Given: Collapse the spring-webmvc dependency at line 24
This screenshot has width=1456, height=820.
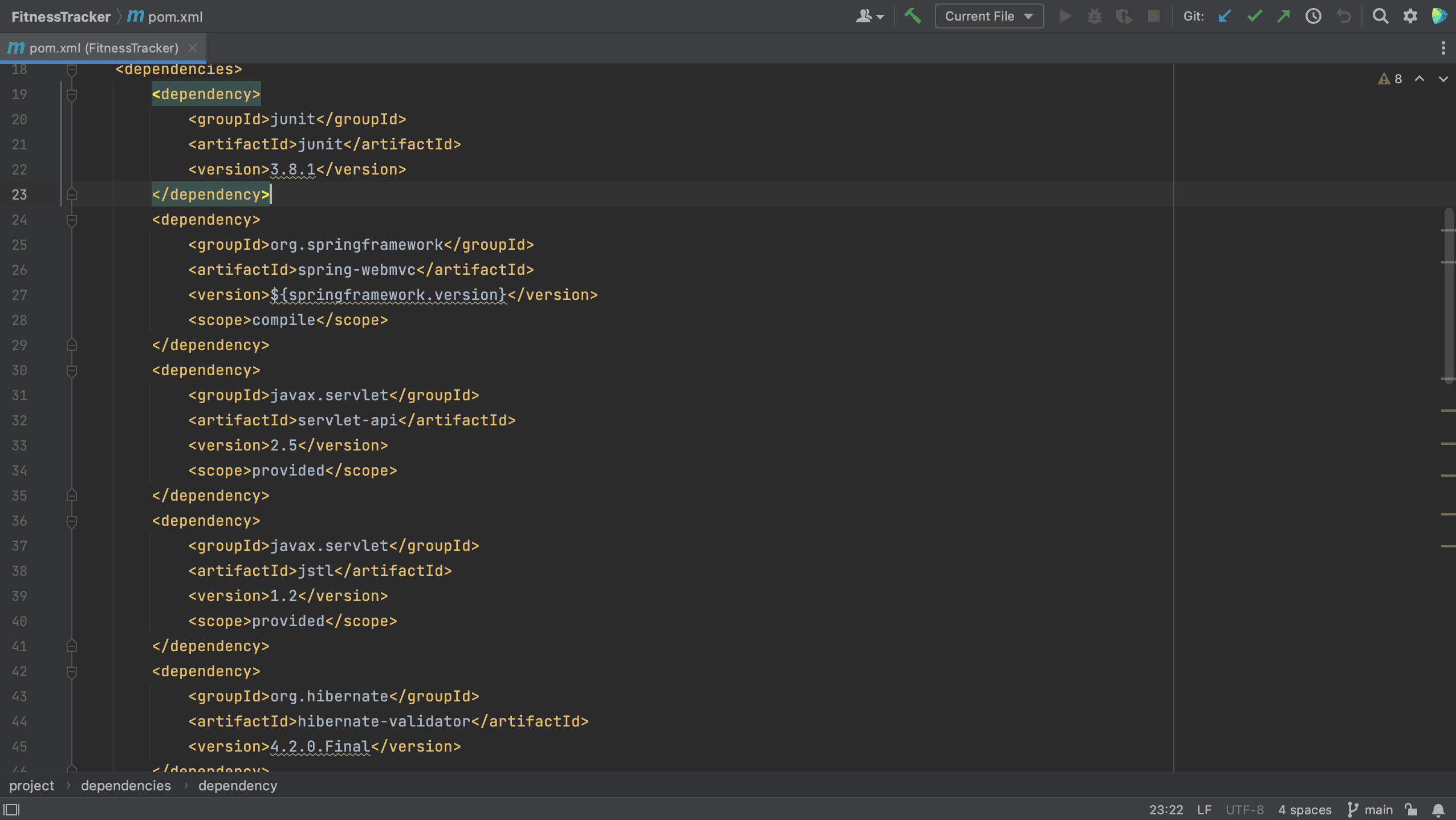Looking at the screenshot, I should click(72, 221).
